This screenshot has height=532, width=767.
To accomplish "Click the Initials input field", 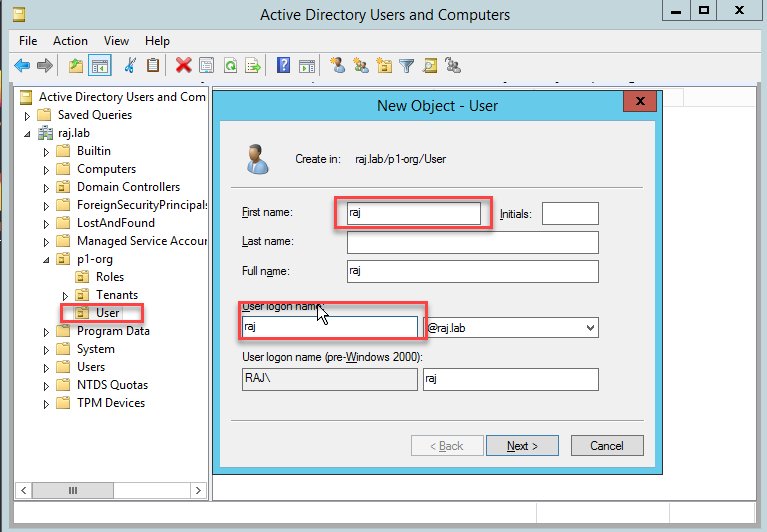I will (570, 213).
